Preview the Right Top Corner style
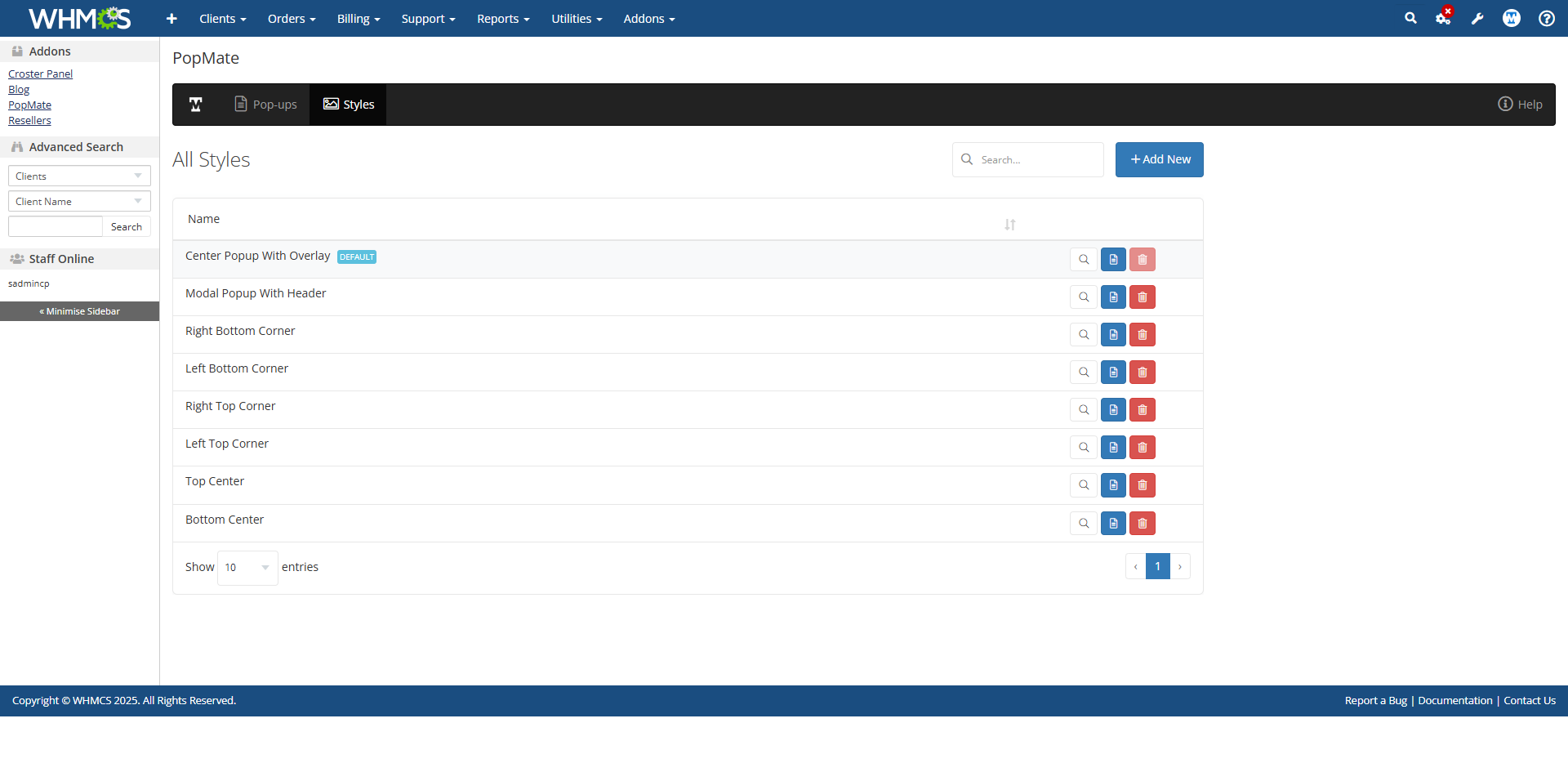 coord(1084,410)
